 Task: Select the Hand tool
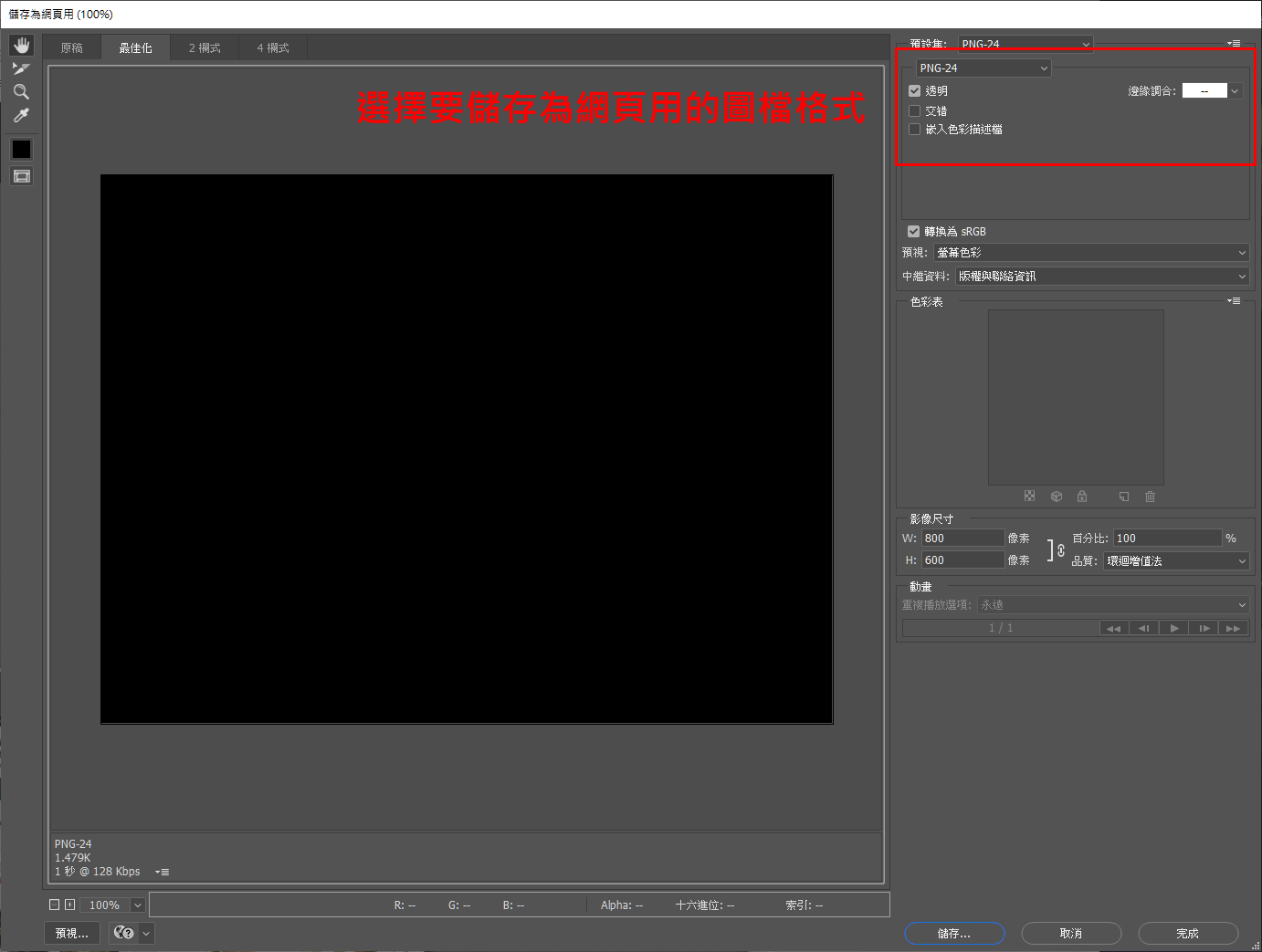tap(21, 46)
